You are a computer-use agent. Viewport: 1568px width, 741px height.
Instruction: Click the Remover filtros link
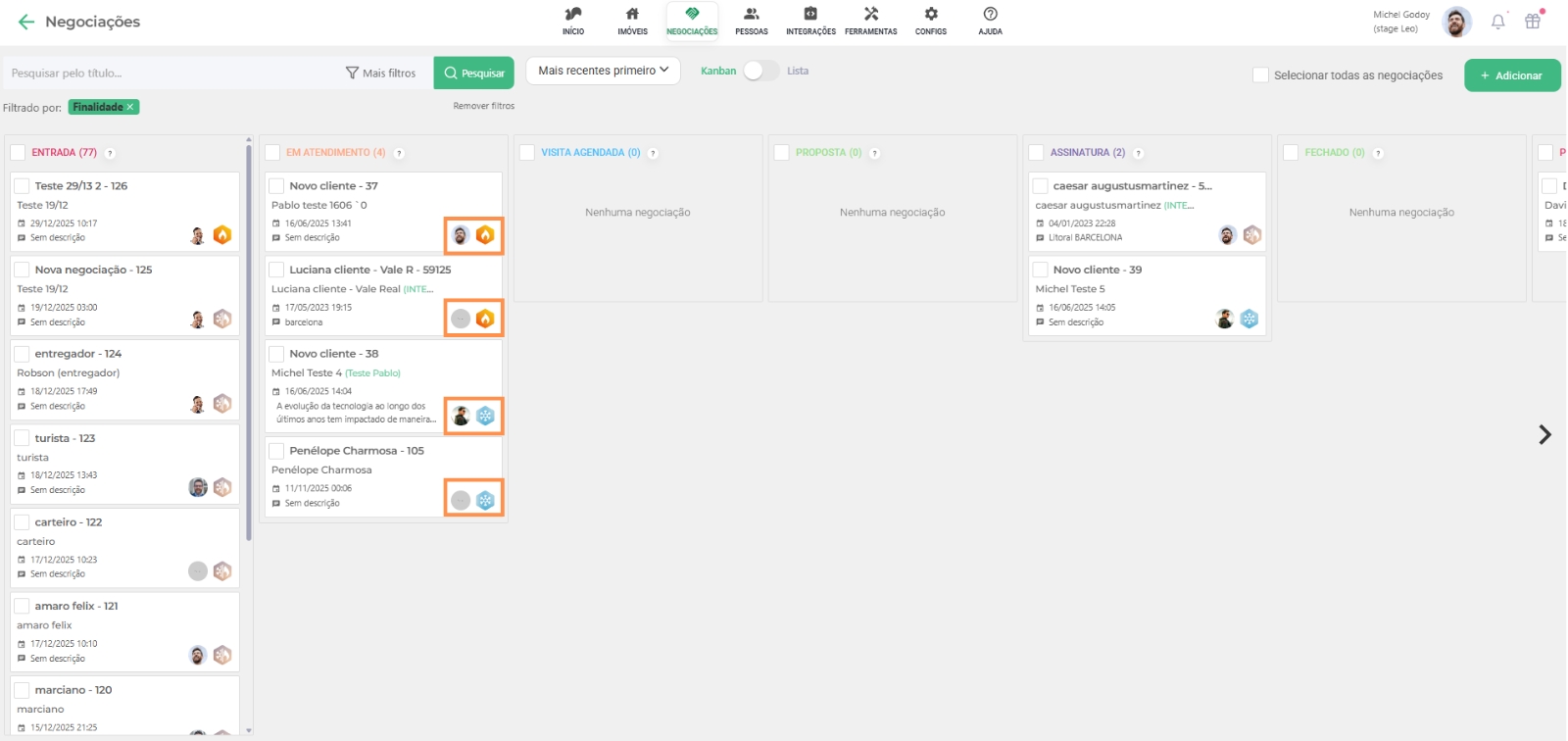(x=483, y=106)
